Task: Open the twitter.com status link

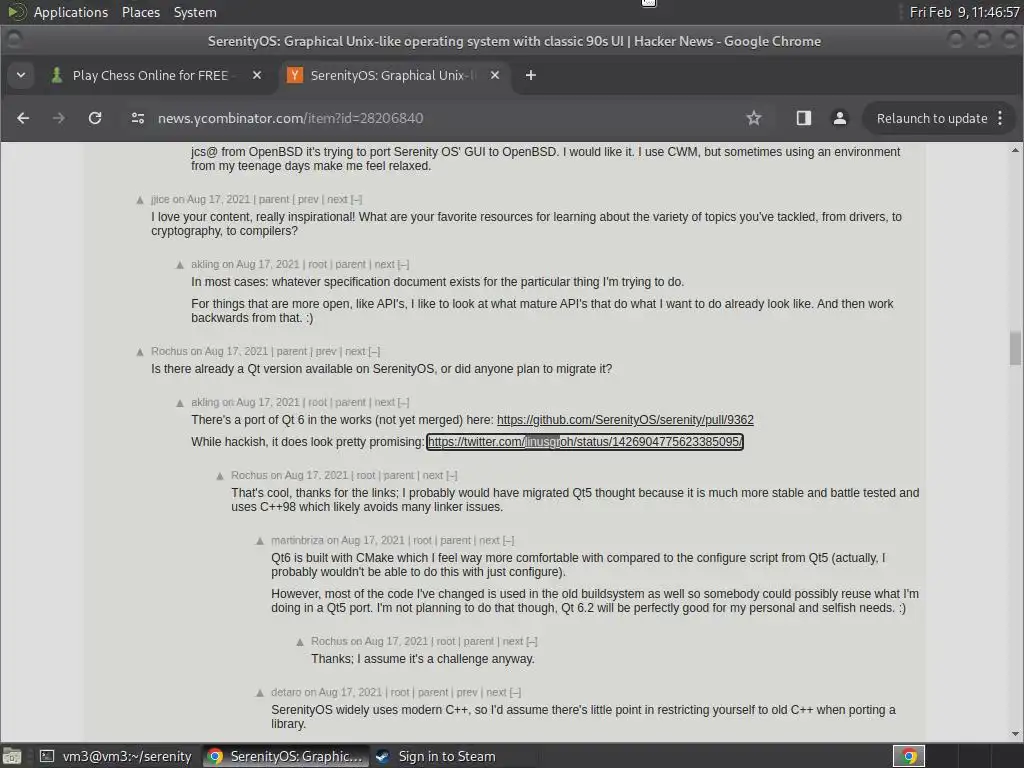Action: click(x=585, y=442)
